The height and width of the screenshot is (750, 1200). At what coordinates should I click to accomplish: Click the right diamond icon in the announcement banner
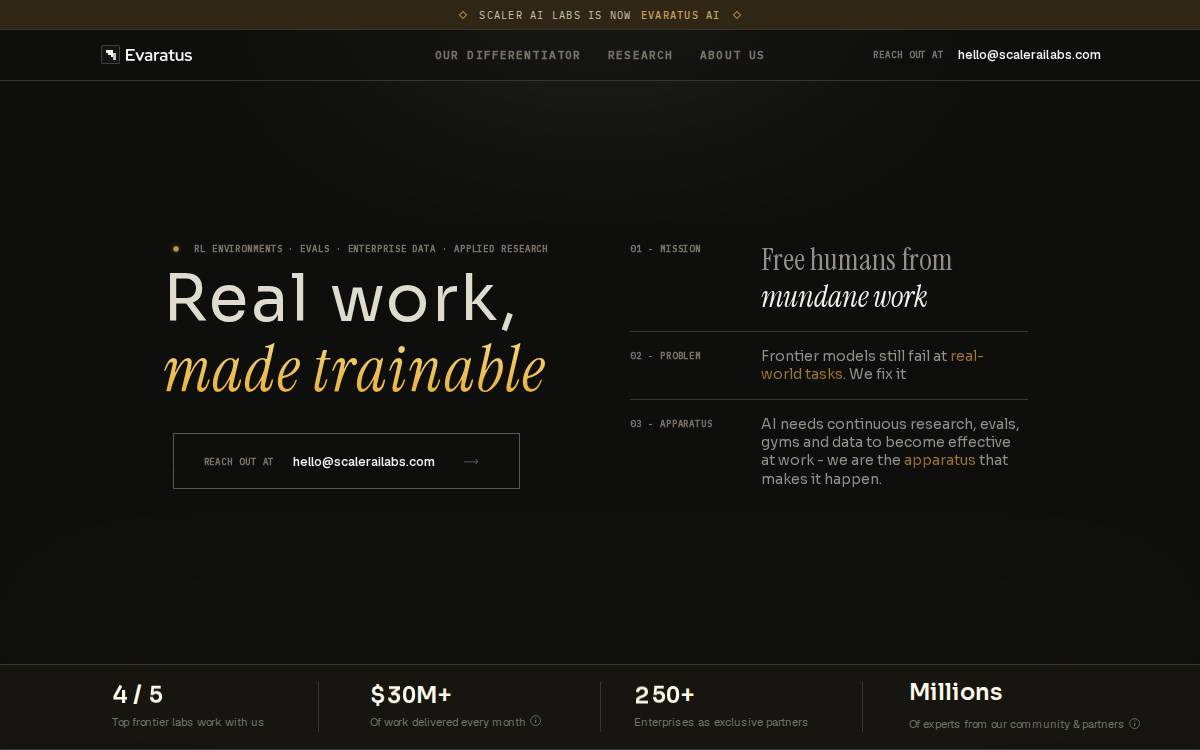click(x=737, y=15)
